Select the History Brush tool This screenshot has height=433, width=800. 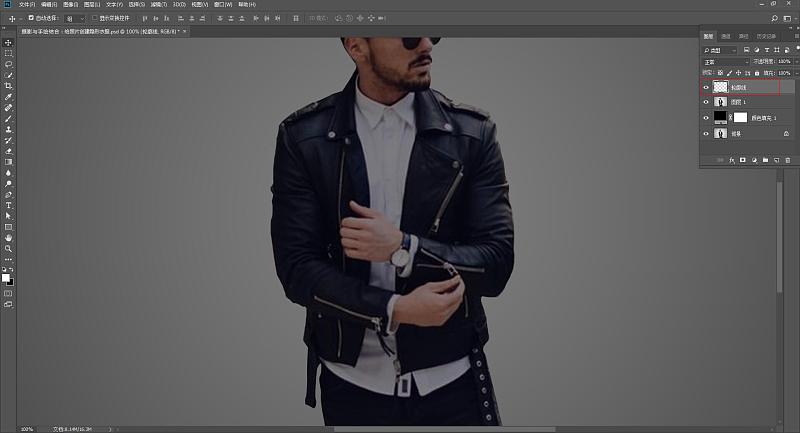[8, 140]
